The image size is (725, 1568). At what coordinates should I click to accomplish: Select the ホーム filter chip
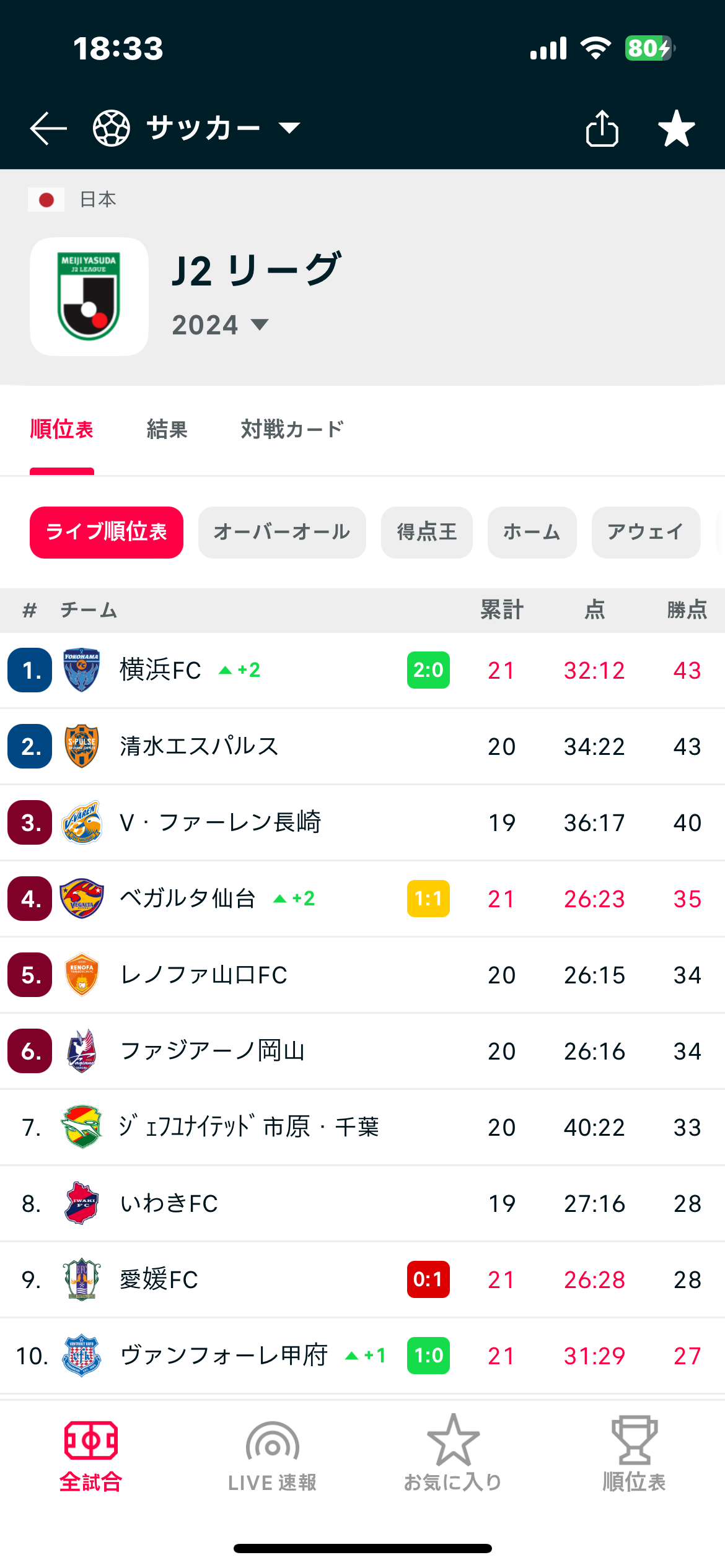click(532, 533)
